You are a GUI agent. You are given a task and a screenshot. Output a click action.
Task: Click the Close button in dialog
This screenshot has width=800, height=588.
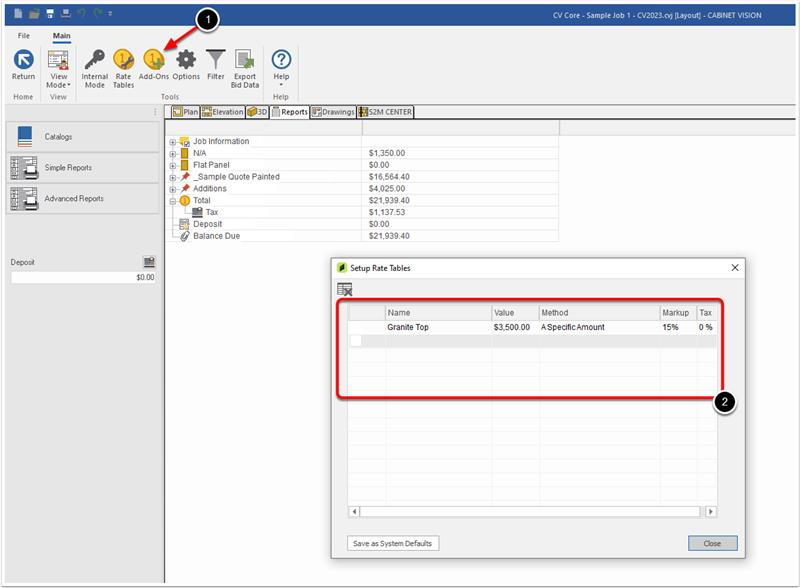click(712, 544)
